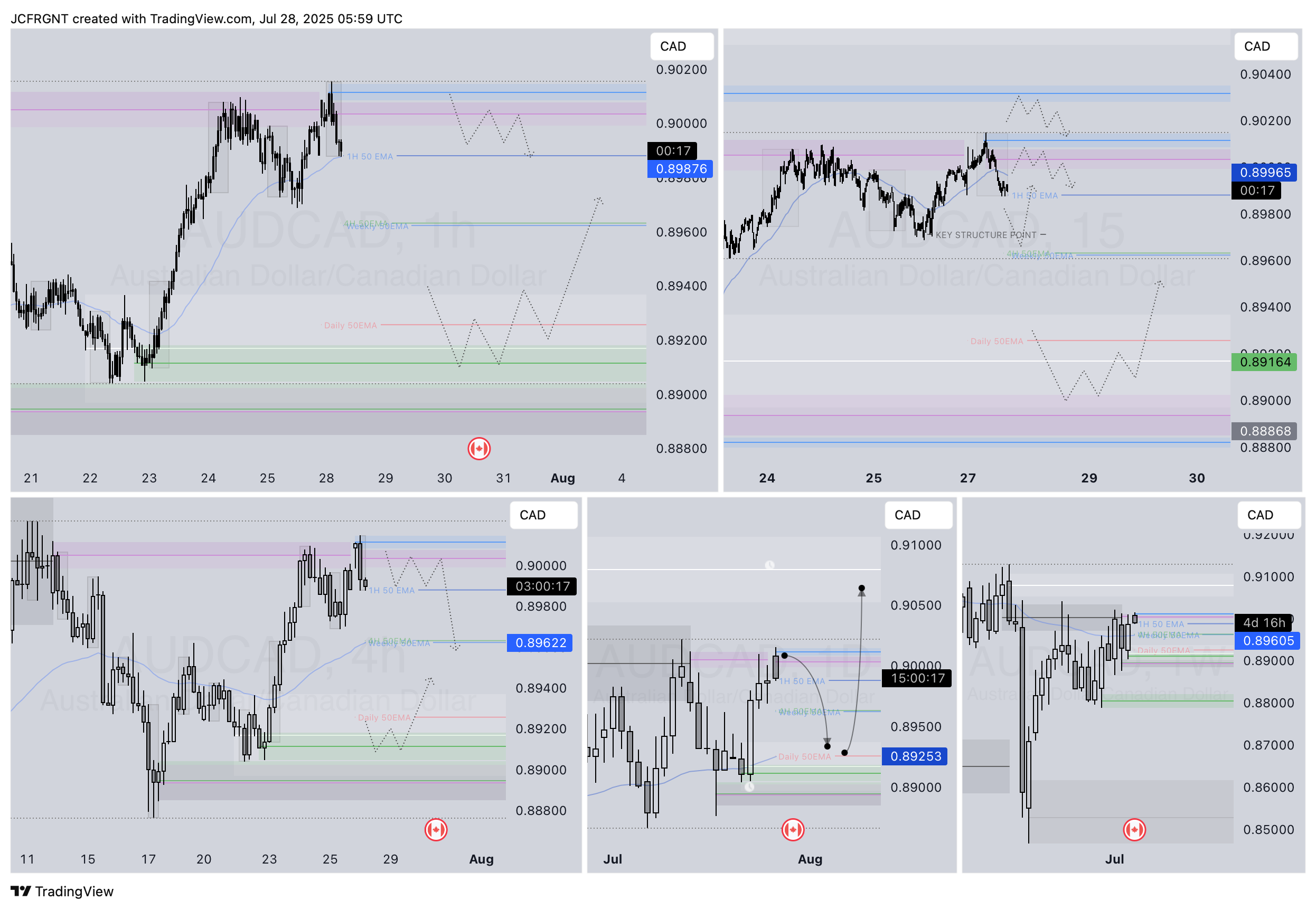This screenshot has height=910, width=1316.
Task: Open the CAD currency selector on 1W chart
Action: (x=1269, y=515)
